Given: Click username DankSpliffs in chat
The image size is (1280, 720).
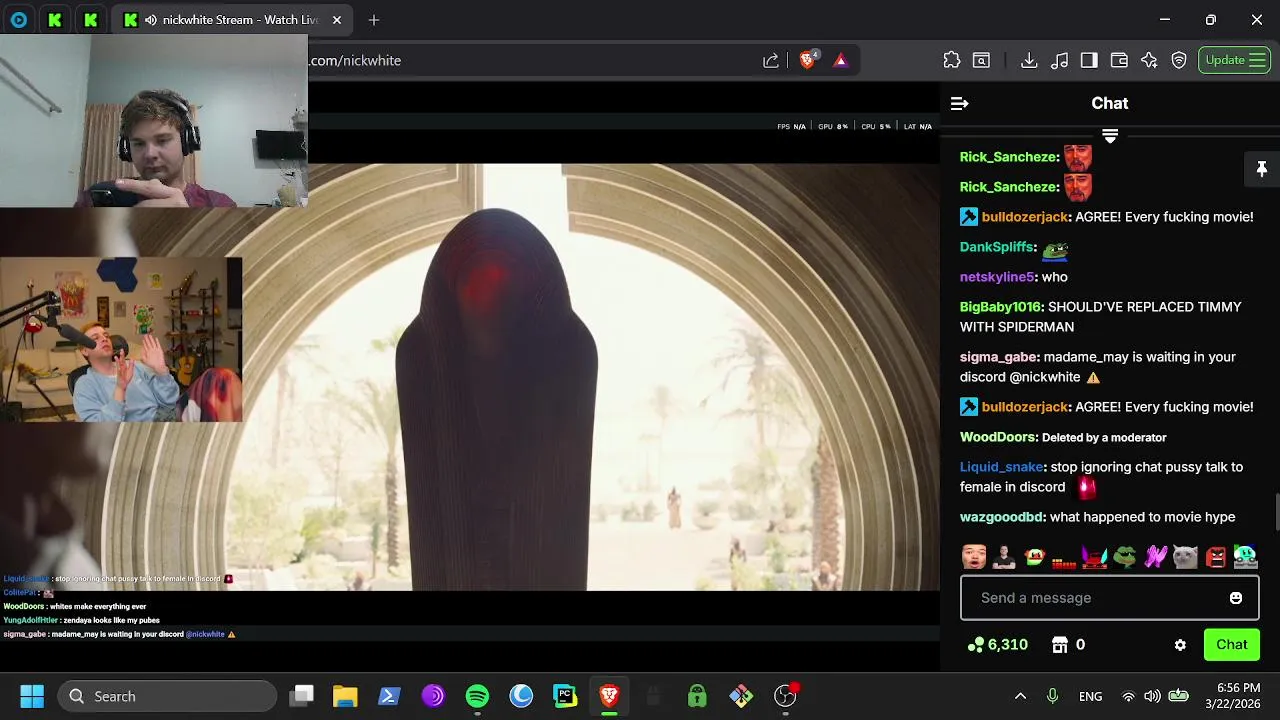Looking at the screenshot, I should tap(996, 247).
